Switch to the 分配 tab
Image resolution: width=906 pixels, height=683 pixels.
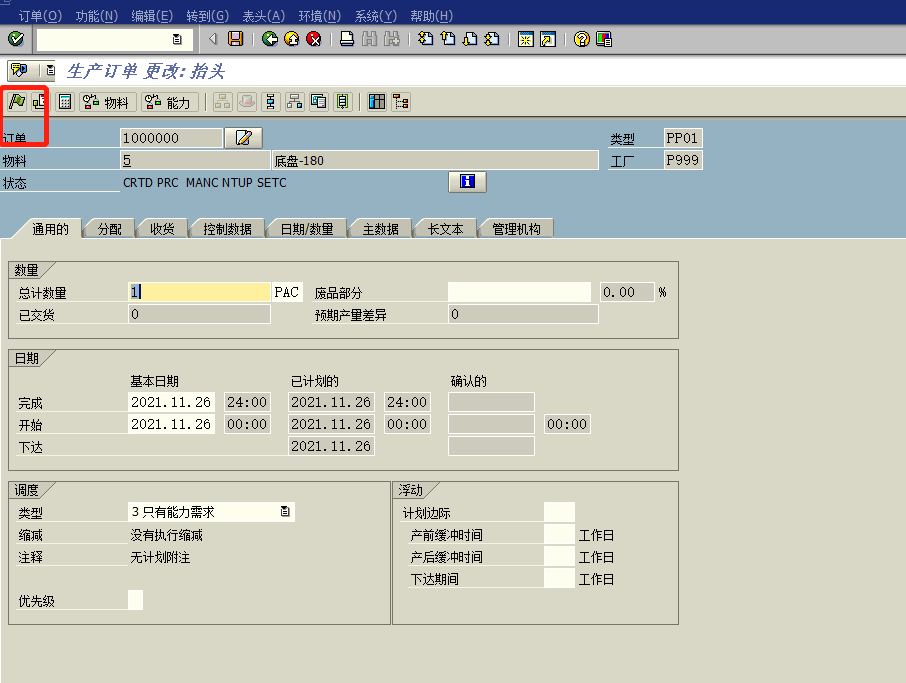point(109,229)
